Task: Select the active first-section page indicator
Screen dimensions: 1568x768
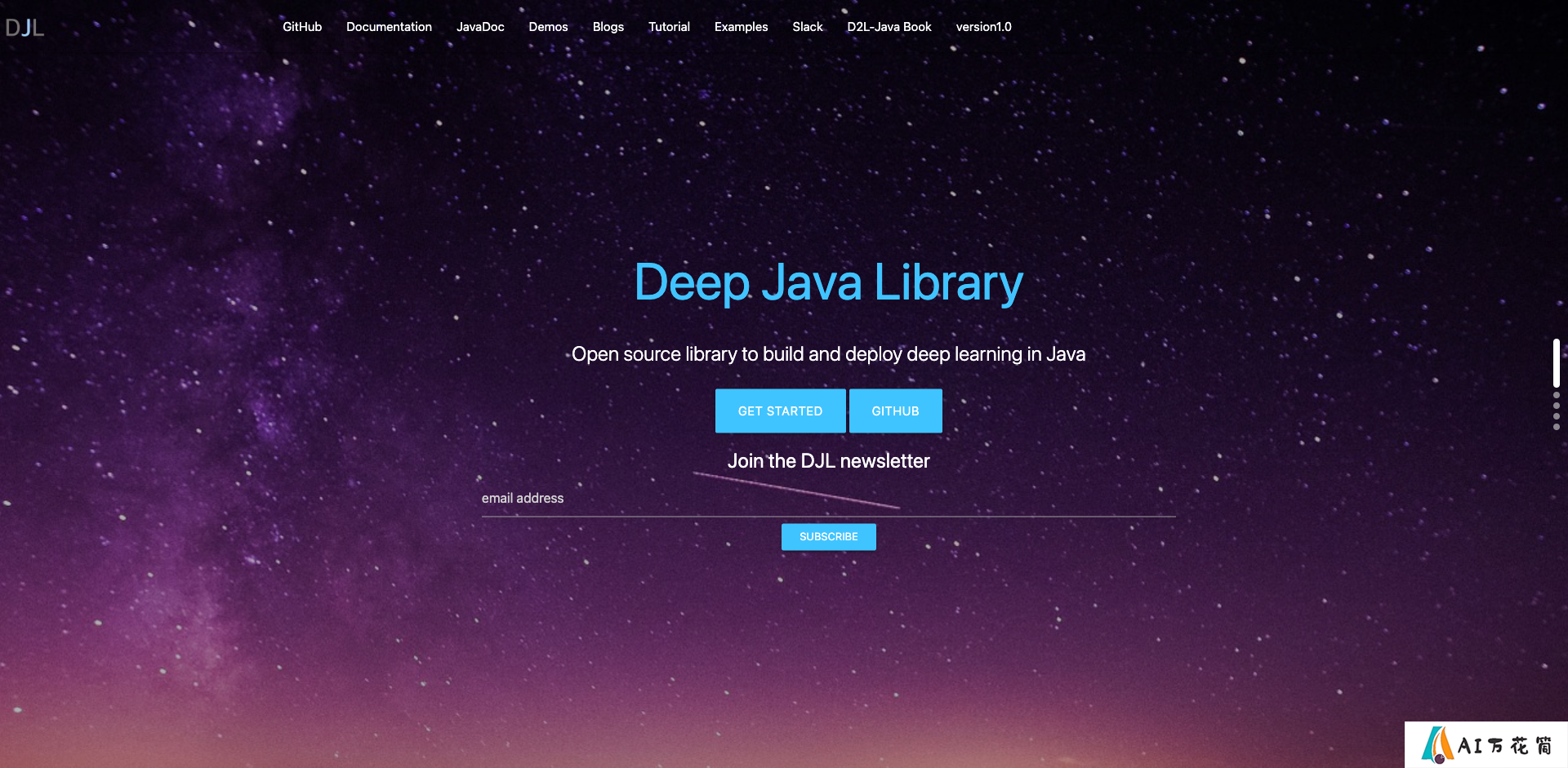Action: pos(1557,363)
